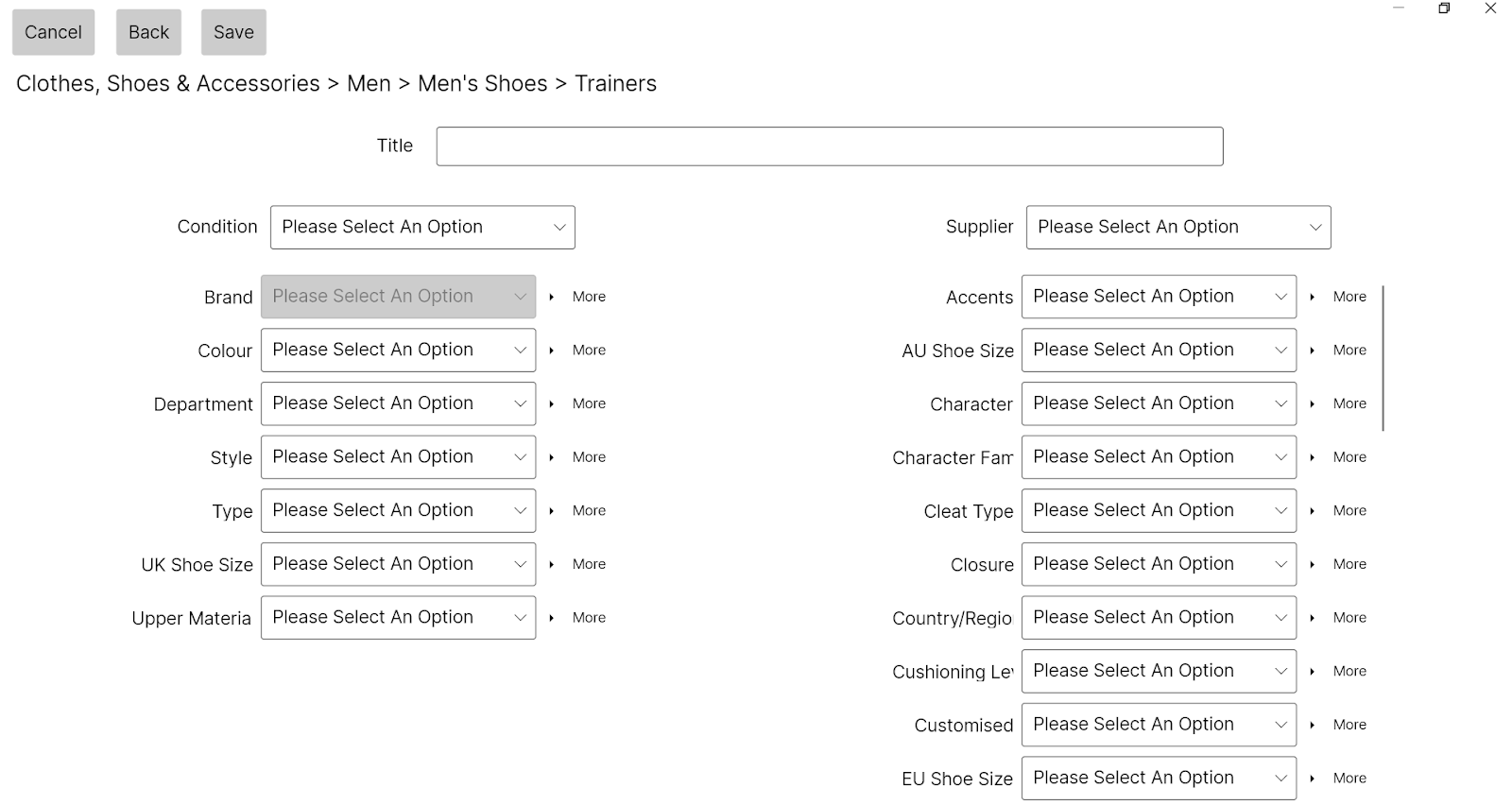Click the Cancel button
Screen dimensions: 1512x805
click(x=53, y=32)
